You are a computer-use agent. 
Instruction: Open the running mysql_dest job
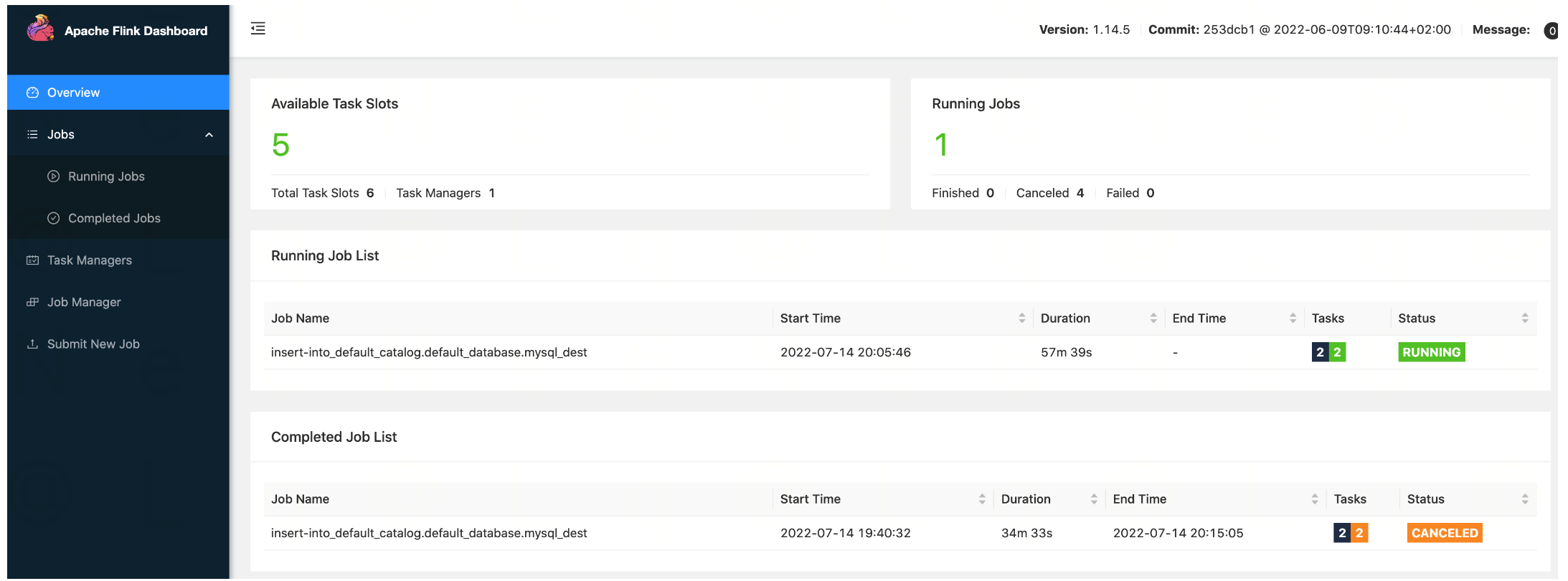(x=429, y=352)
